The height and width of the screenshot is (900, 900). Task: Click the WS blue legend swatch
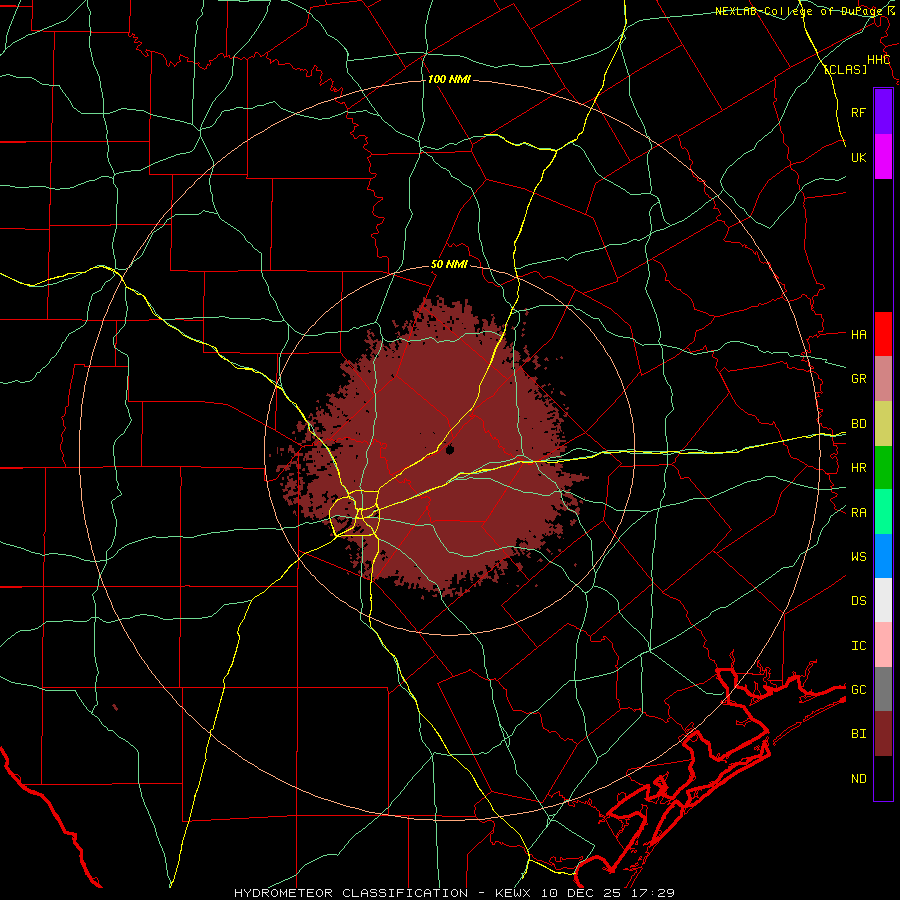(x=883, y=556)
